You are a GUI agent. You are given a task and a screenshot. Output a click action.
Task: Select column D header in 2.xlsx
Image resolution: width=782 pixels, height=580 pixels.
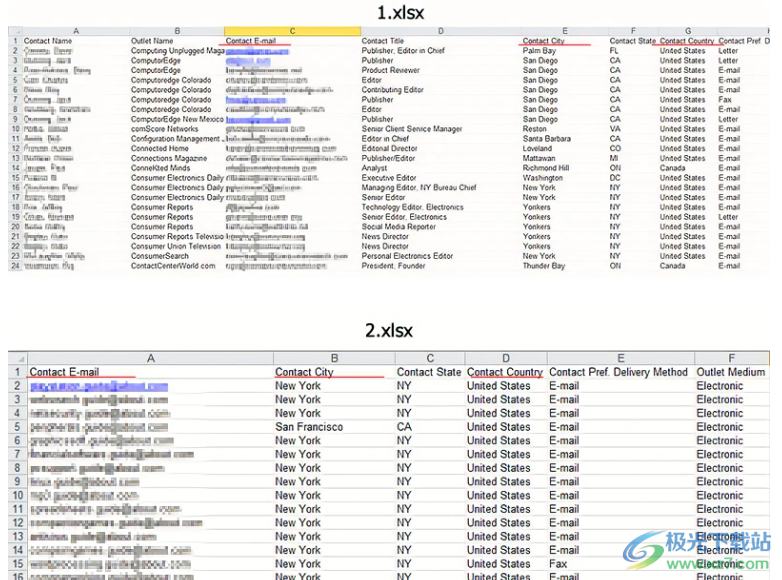506,358
